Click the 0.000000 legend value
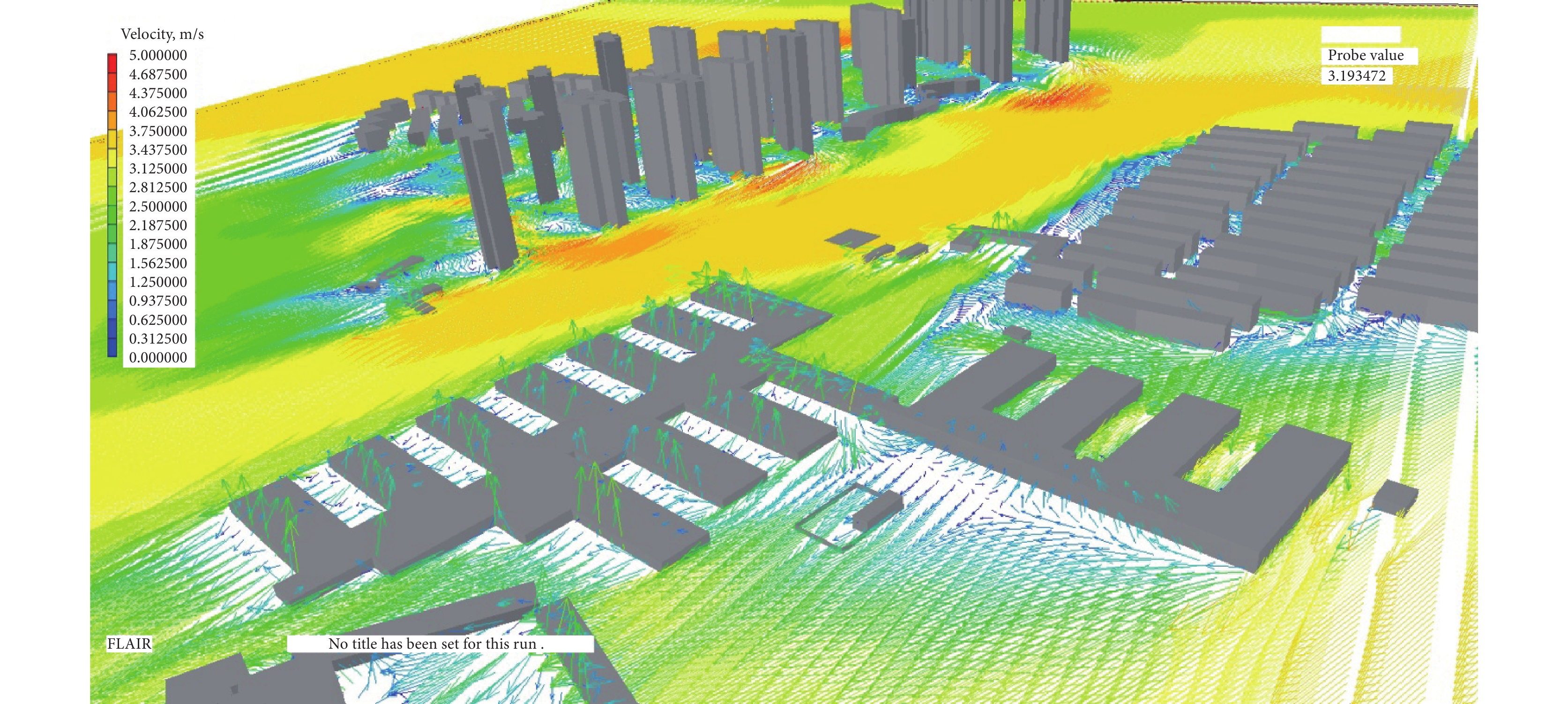Screen dimensions: 1568x704 (157, 358)
